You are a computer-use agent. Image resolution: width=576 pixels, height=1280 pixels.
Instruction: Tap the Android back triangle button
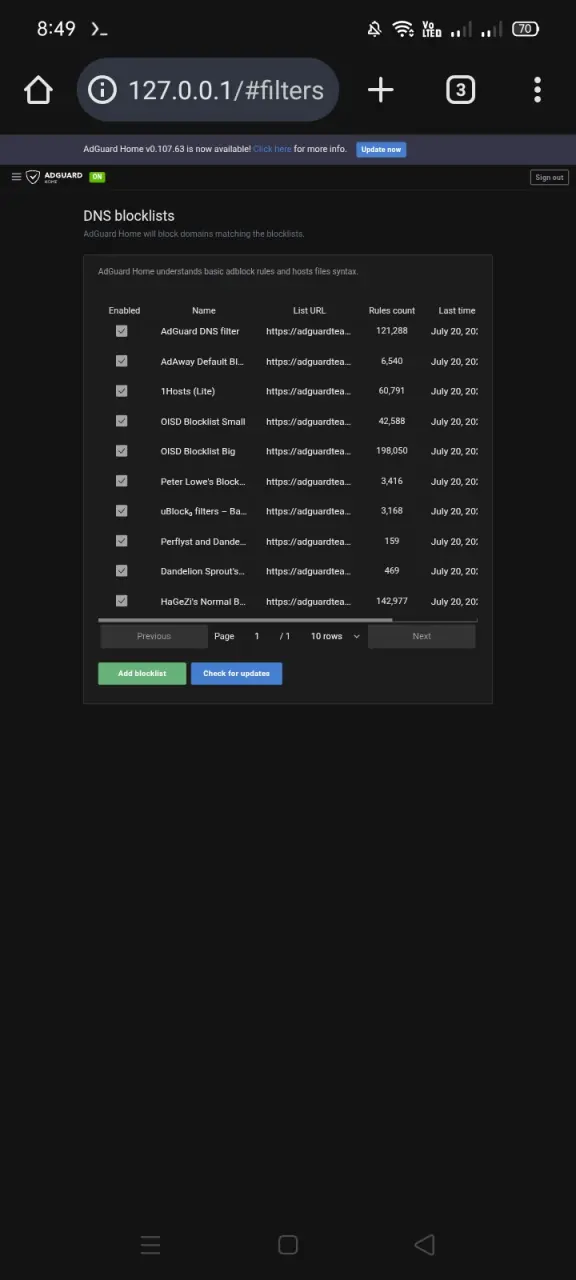pos(424,1244)
